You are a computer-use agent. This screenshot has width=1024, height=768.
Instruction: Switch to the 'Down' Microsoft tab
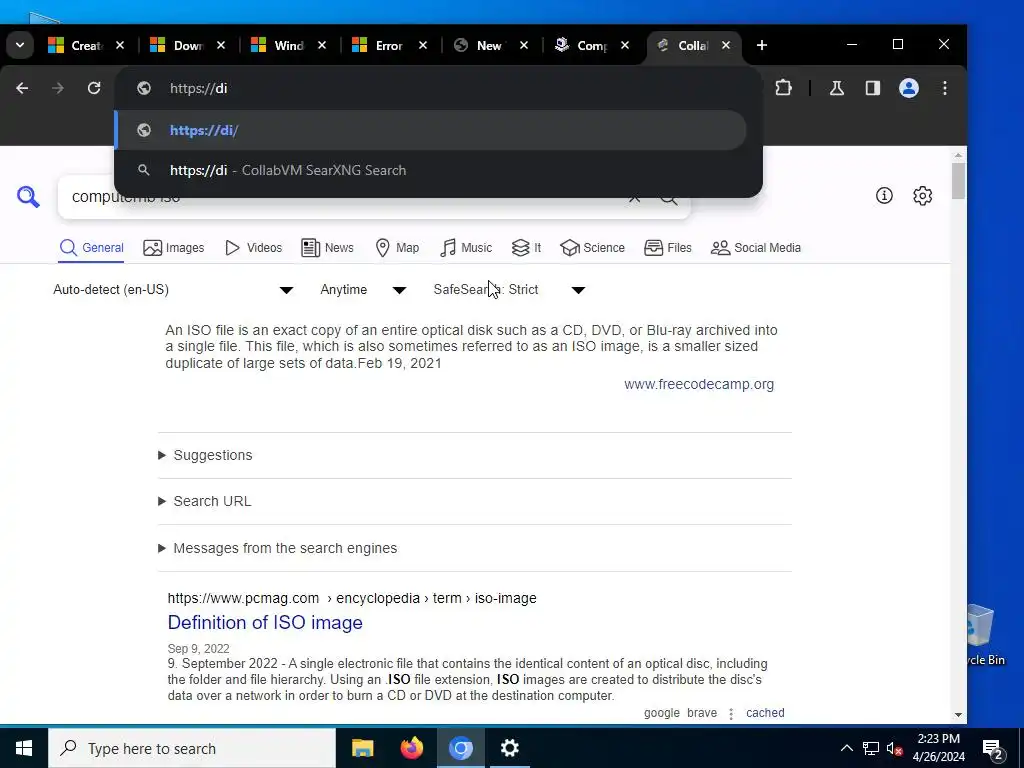[x=176, y=45]
